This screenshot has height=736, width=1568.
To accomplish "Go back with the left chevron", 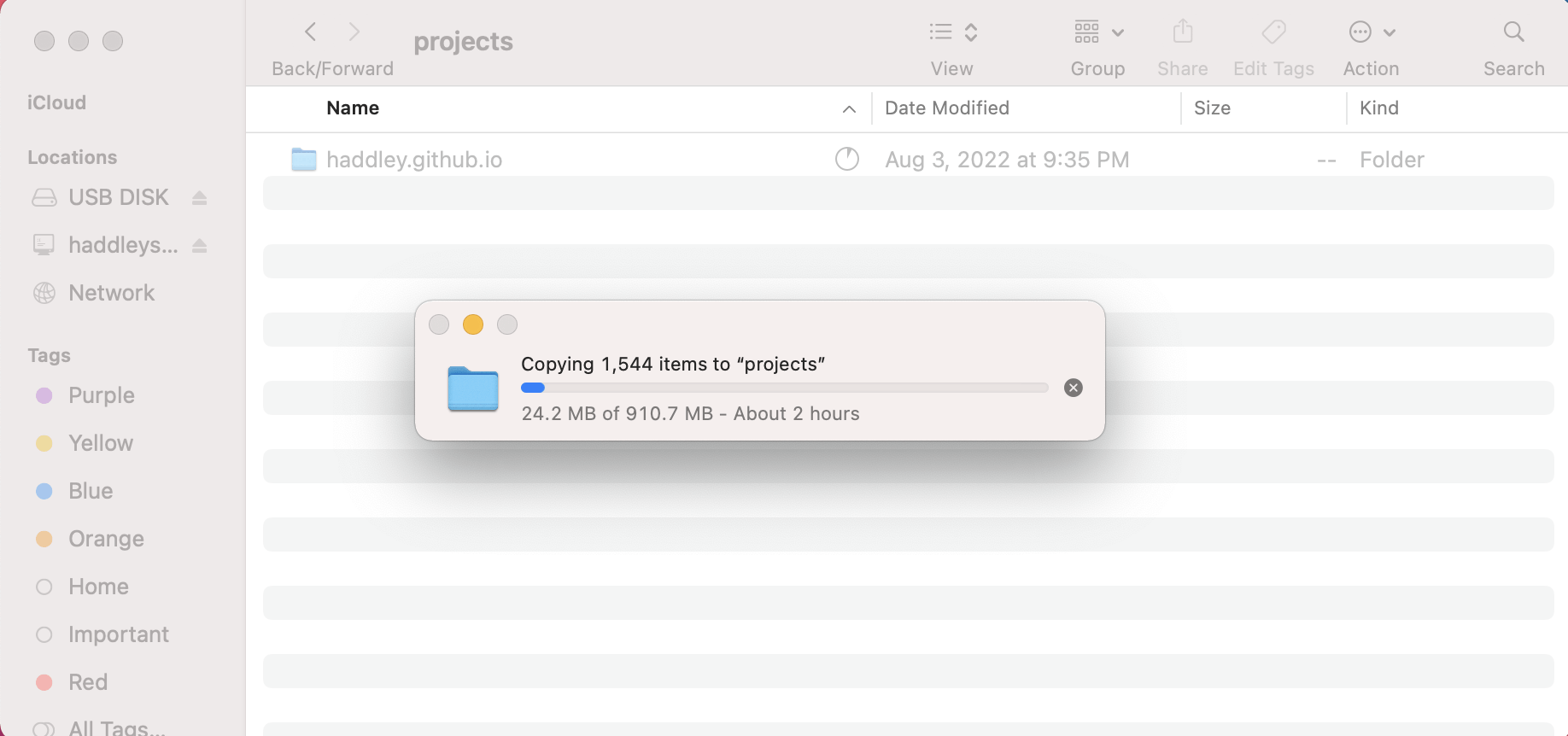I will 311,32.
